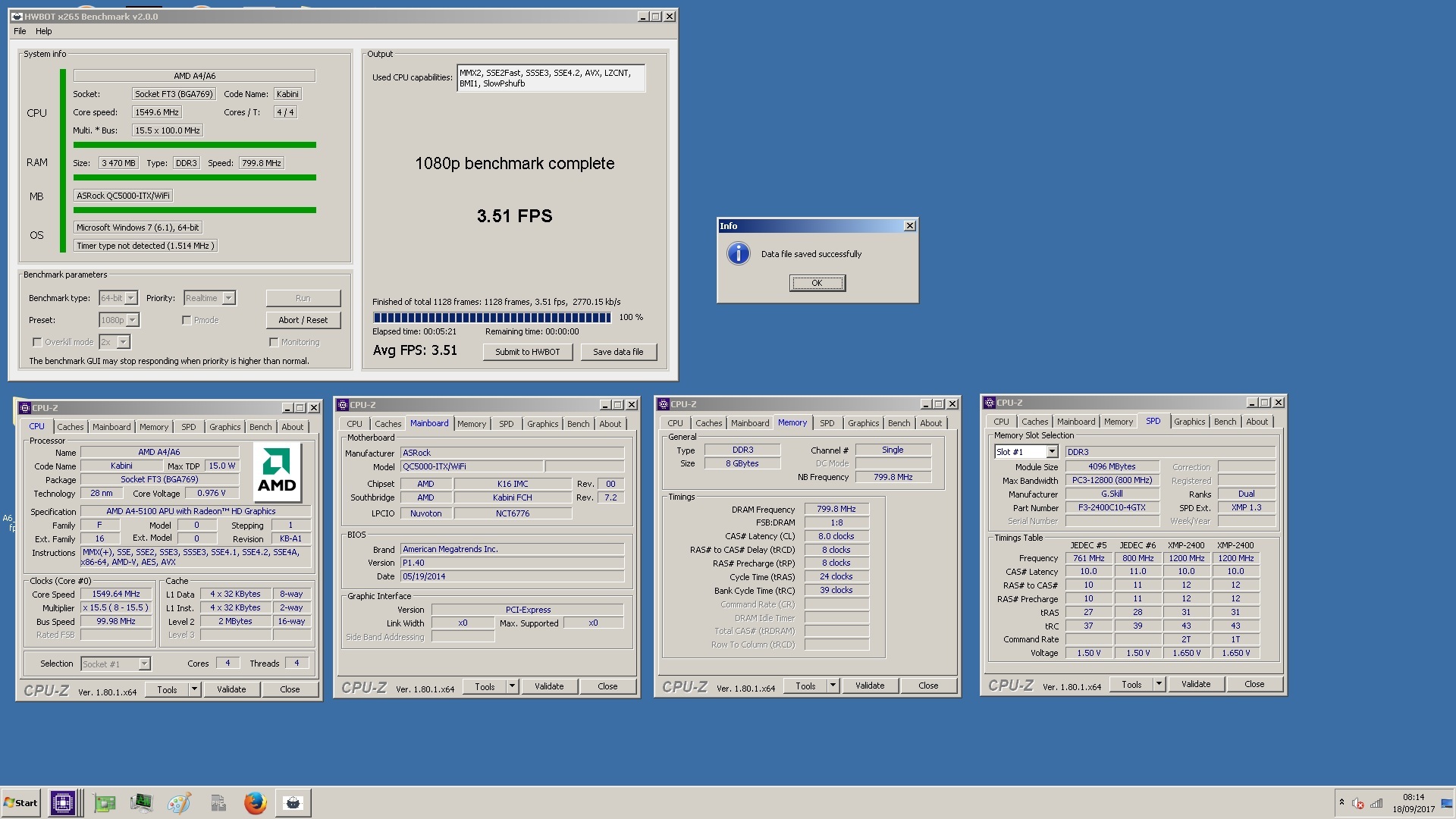Click the BIOS version P1.40 field
The height and width of the screenshot is (819, 1456).
coord(512,563)
